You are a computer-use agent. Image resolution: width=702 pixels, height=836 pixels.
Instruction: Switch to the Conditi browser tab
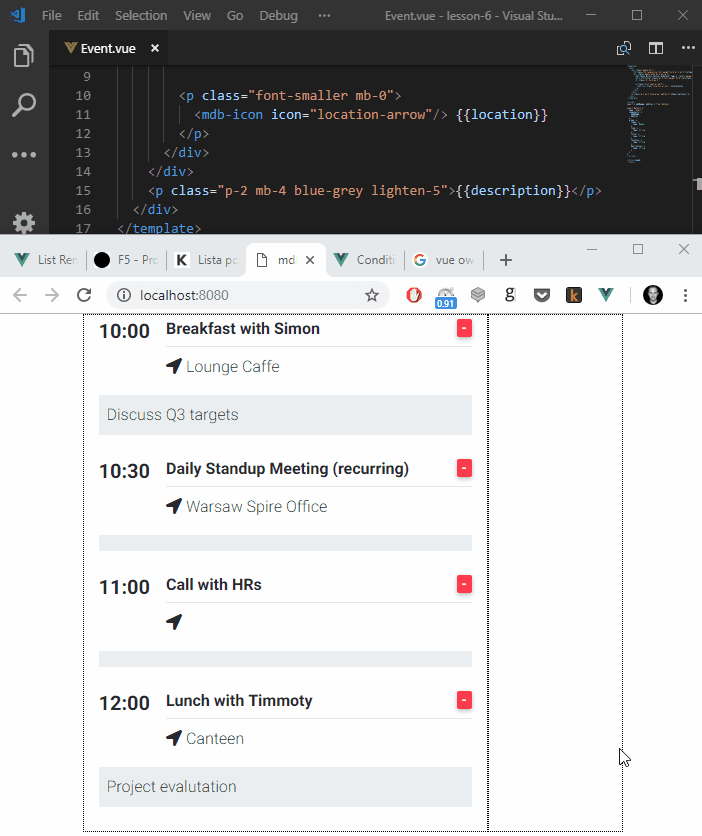point(364,260)
